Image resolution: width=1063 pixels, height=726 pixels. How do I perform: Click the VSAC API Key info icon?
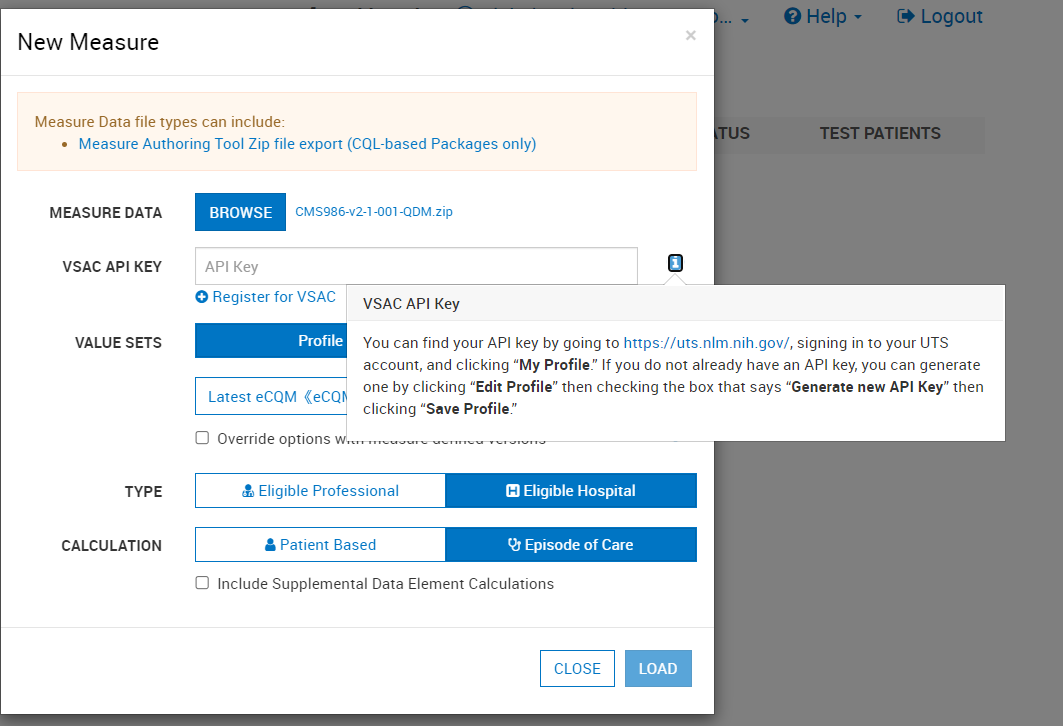click(x=676, y=264)
